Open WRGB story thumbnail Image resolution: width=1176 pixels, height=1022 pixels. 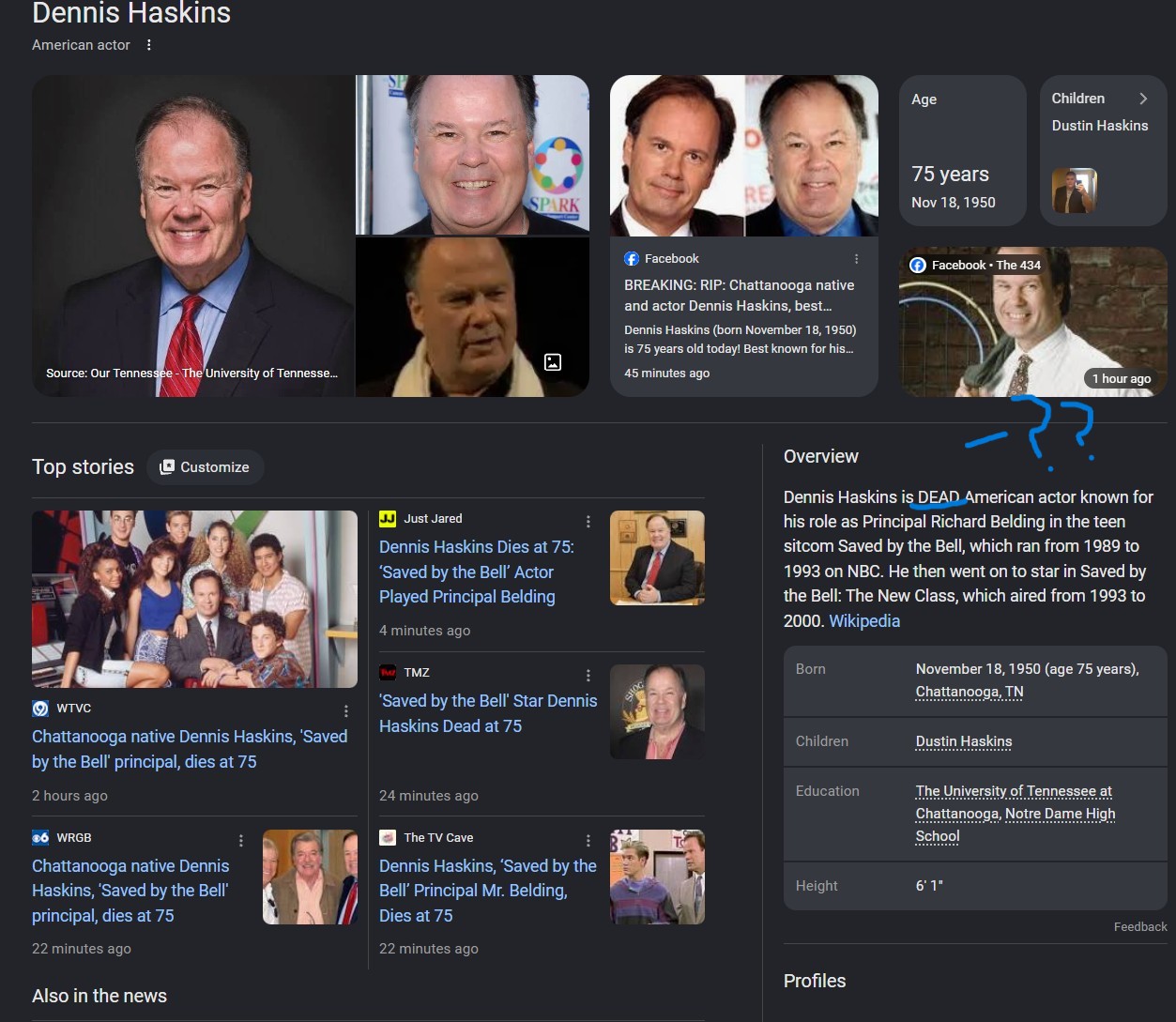310,877
